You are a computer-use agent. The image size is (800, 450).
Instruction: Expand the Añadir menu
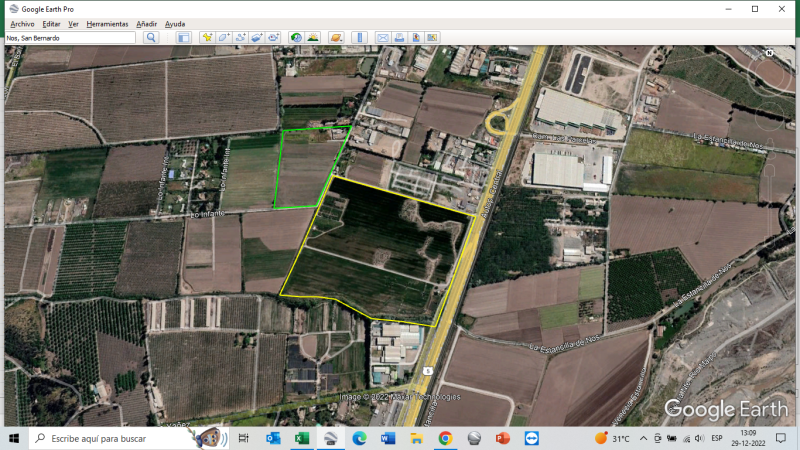coord(146,23)
